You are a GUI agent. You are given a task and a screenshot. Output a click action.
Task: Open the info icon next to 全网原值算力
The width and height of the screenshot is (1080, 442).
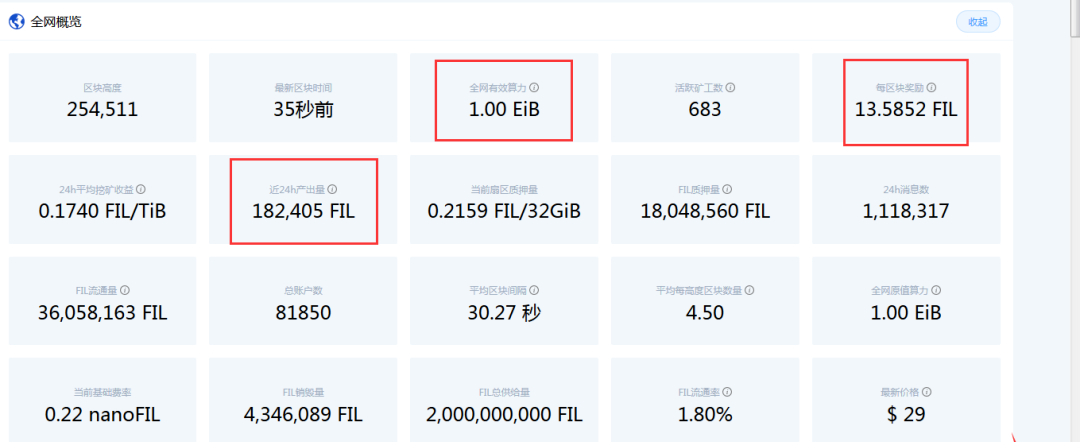[937, 291]
